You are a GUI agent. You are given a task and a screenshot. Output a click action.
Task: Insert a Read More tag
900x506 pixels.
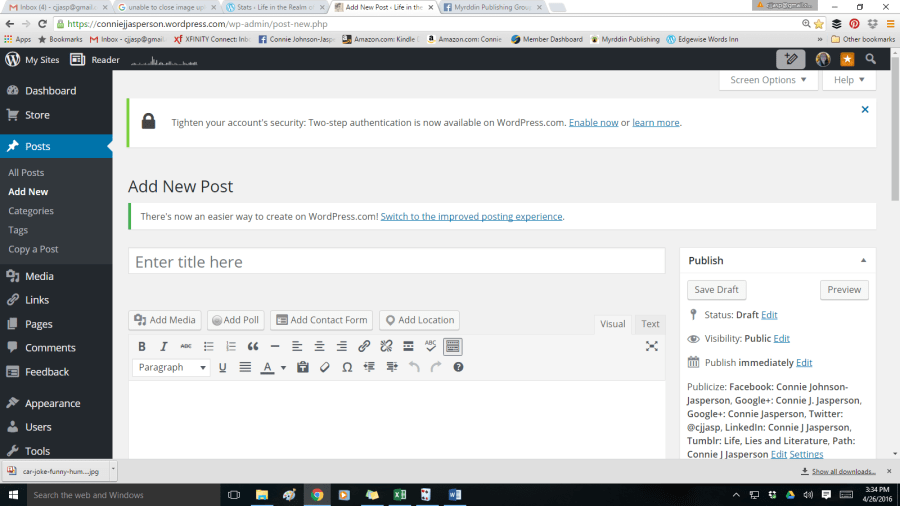tap(408, 346)
